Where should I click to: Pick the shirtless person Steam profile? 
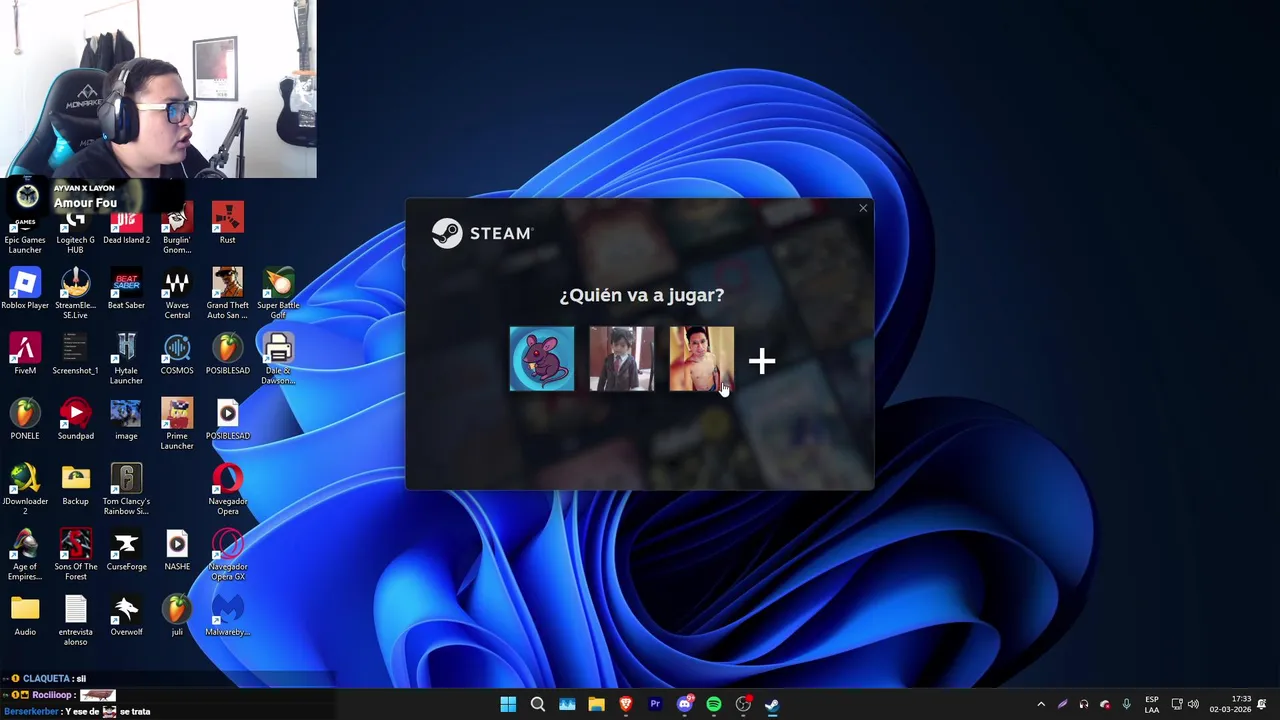[701, 359]
